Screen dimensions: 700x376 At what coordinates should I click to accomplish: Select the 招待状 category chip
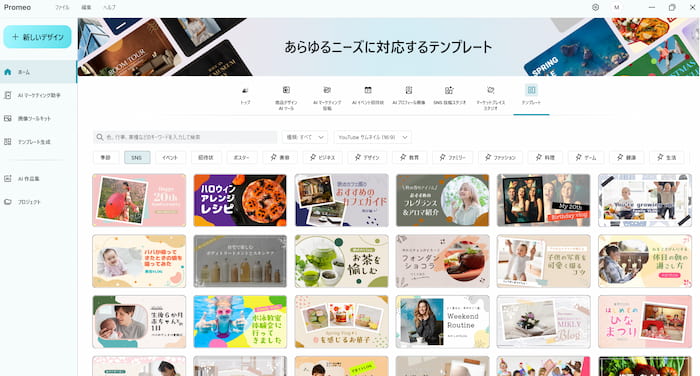coord(206,158)
